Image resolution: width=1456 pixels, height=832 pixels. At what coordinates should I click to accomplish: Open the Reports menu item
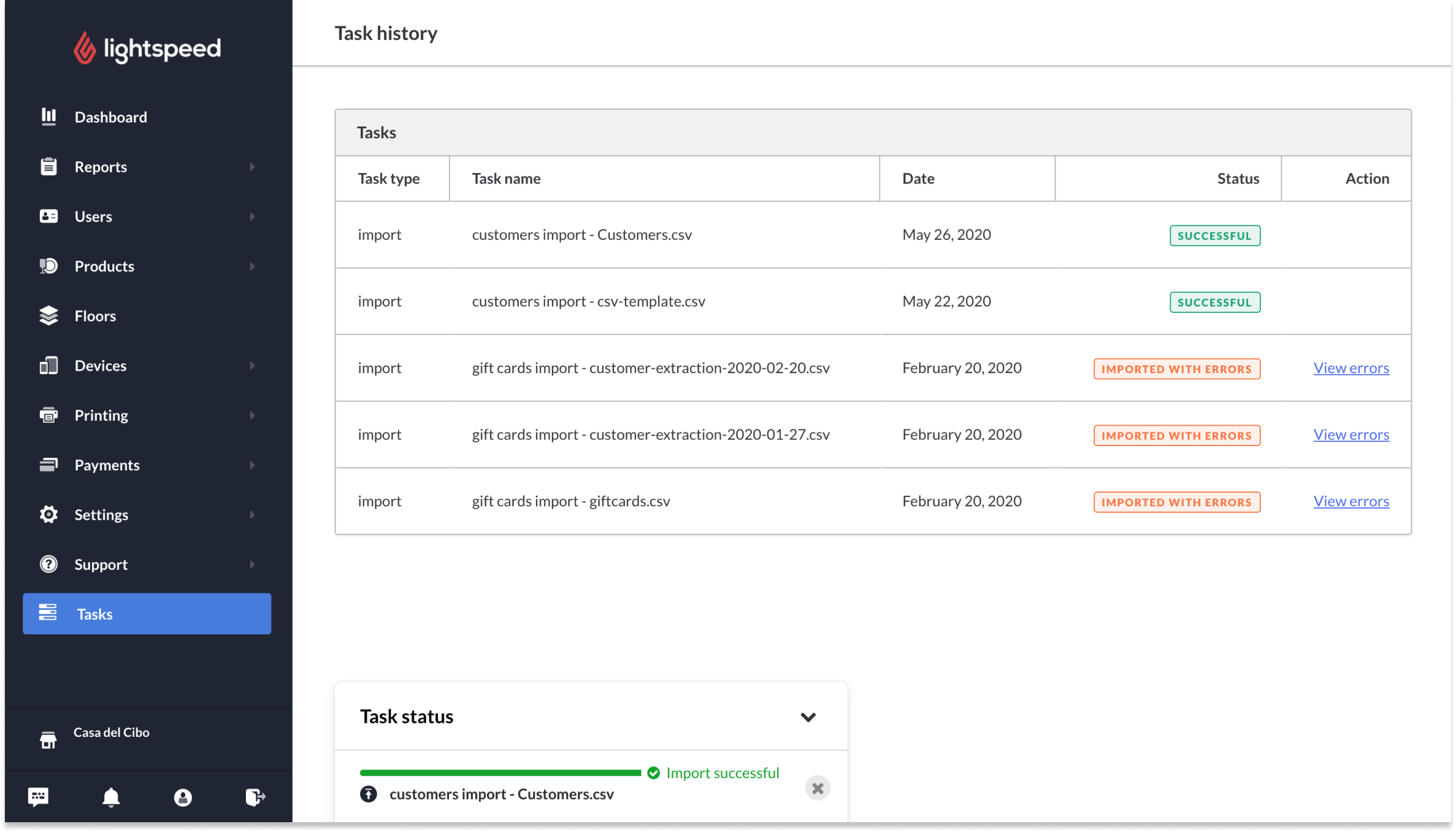coord(147,166)
